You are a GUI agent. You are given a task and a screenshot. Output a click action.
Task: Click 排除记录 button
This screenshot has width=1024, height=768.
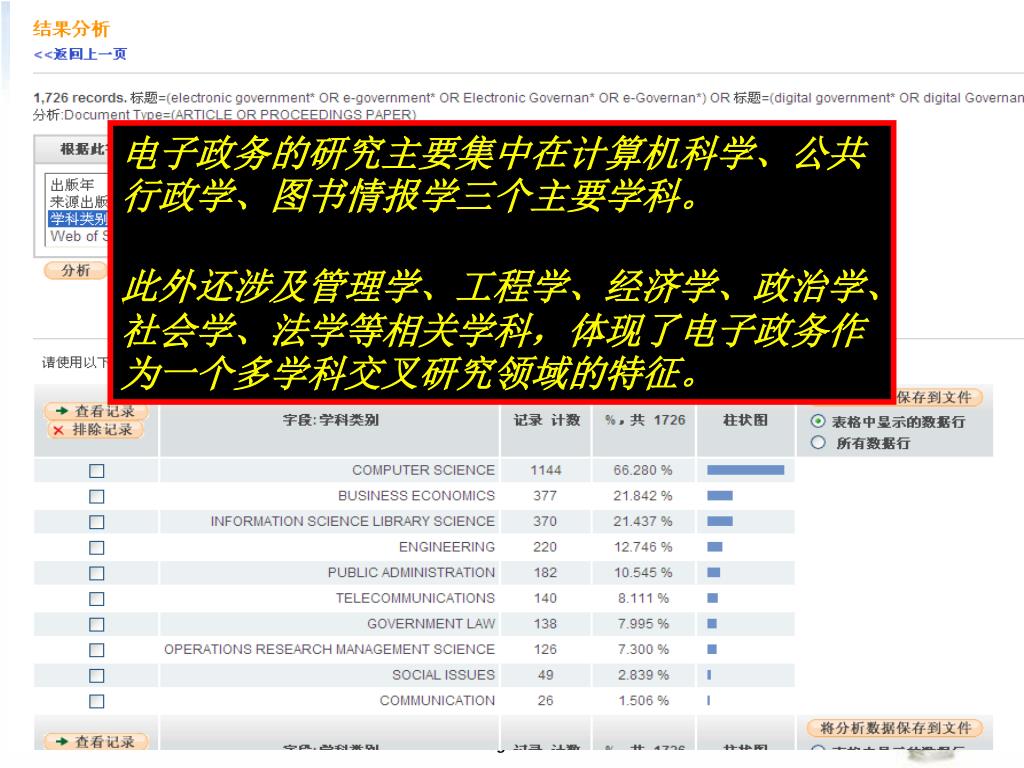tap(95, 430)
